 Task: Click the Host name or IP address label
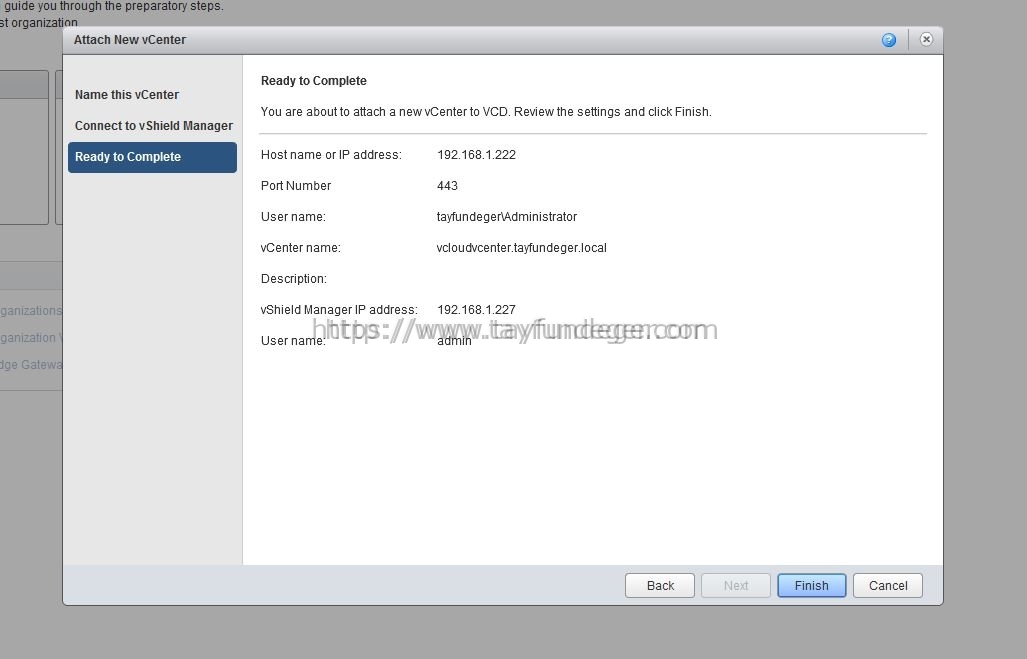coord(331,155)
